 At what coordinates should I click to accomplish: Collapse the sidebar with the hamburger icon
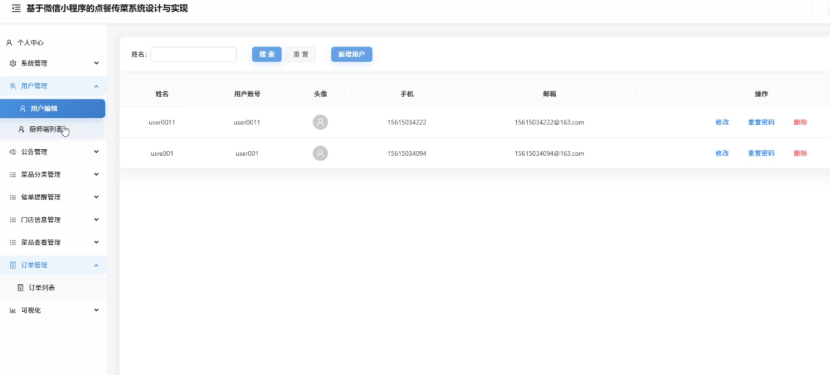click(16, 8)
